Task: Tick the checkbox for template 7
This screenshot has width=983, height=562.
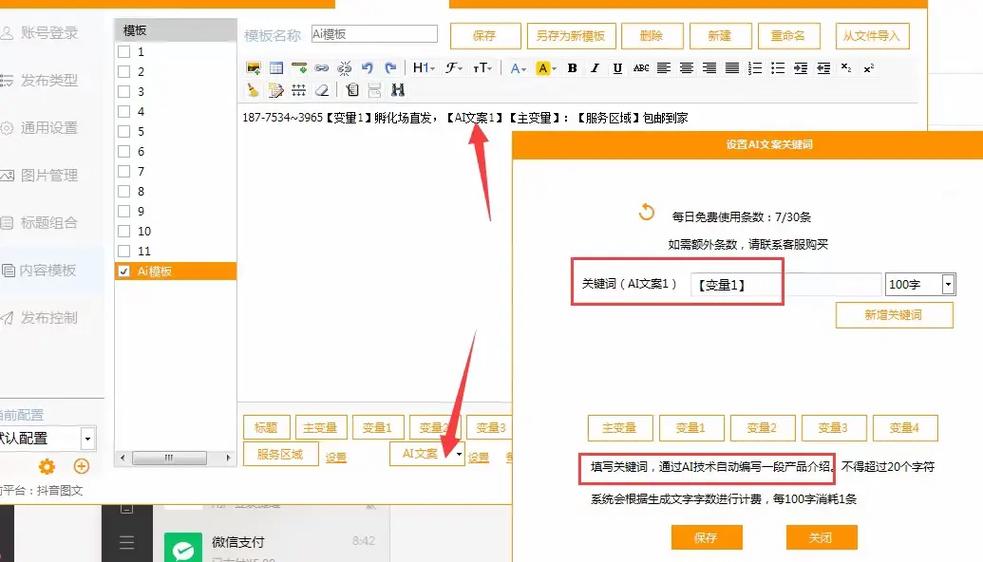Action: [x=124, y=171]
